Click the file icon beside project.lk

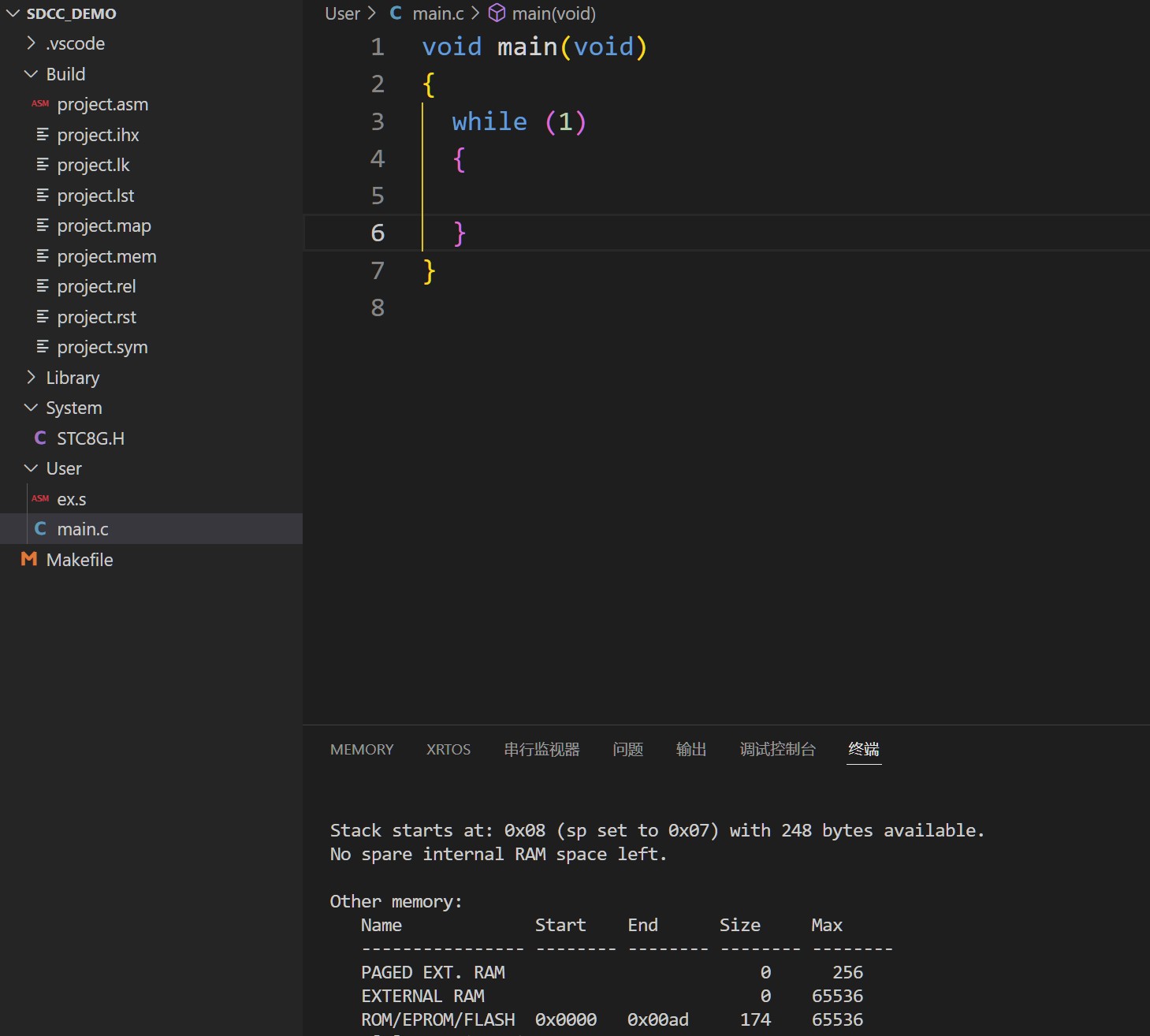click(43, 165)
